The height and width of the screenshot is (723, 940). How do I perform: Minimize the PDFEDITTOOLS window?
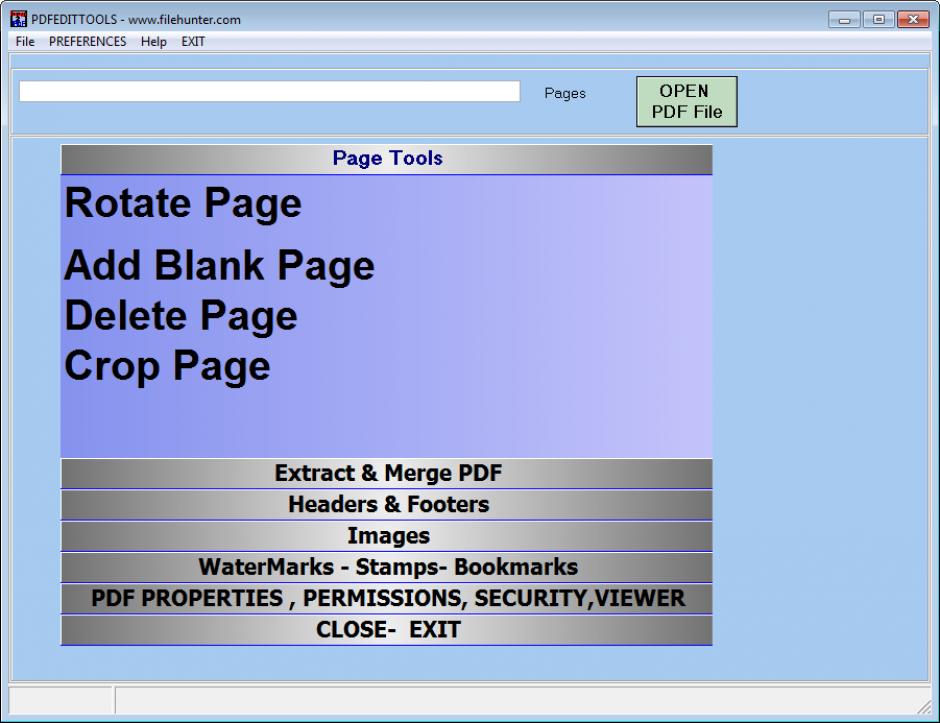tap(844, 20)
